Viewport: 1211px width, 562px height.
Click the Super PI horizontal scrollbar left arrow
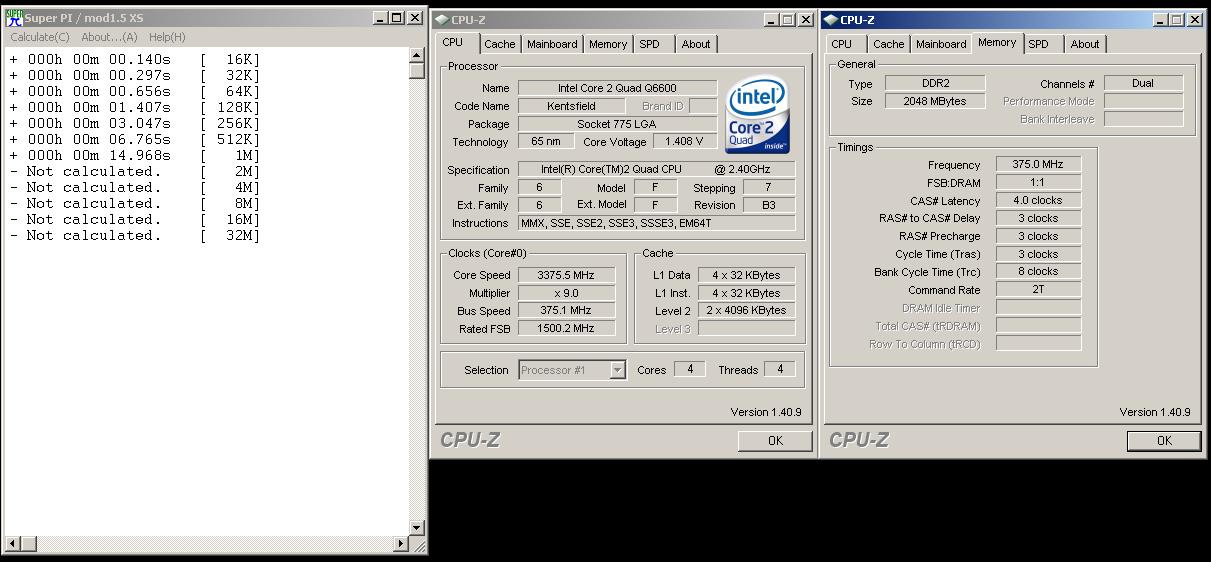14,544
